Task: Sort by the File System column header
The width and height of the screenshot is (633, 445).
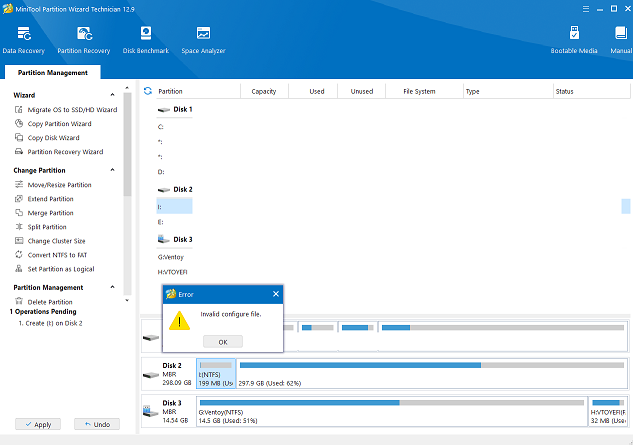Action: click(x=418, y=91)
